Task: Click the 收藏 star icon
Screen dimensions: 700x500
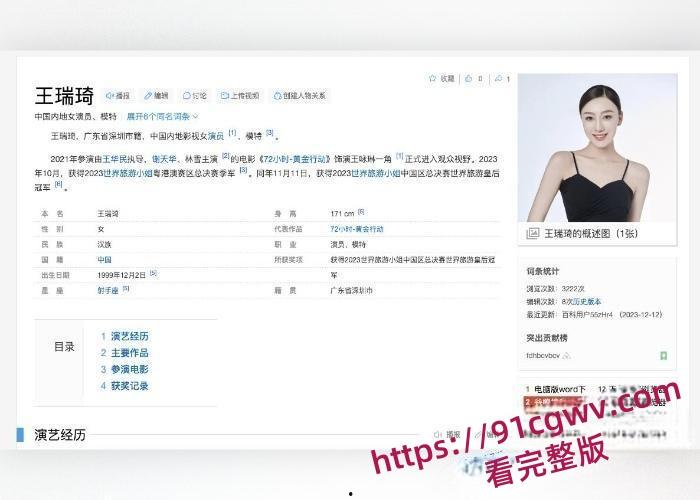Action: (432, 79)
